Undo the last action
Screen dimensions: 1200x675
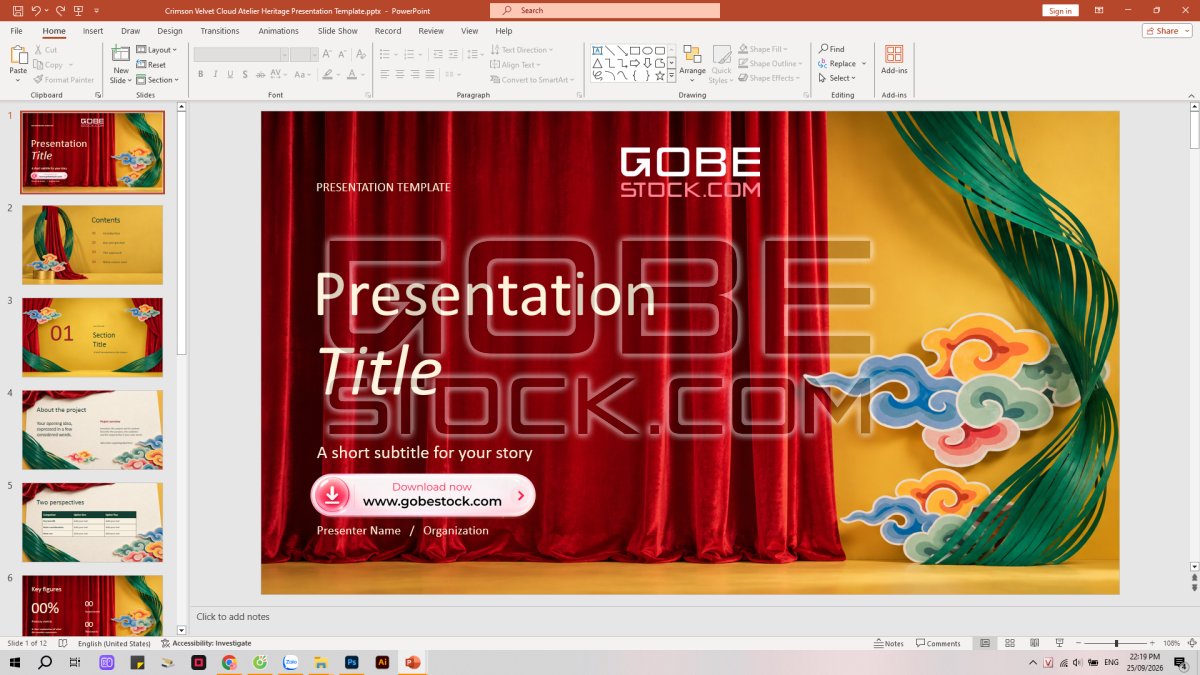coord(36,10)
